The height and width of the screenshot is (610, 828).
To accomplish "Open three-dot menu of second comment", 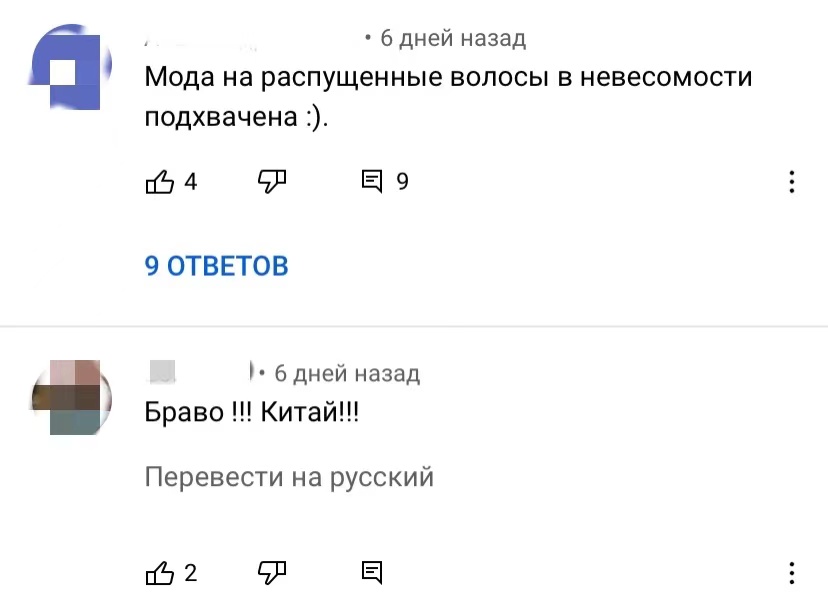I will [792, 573].
